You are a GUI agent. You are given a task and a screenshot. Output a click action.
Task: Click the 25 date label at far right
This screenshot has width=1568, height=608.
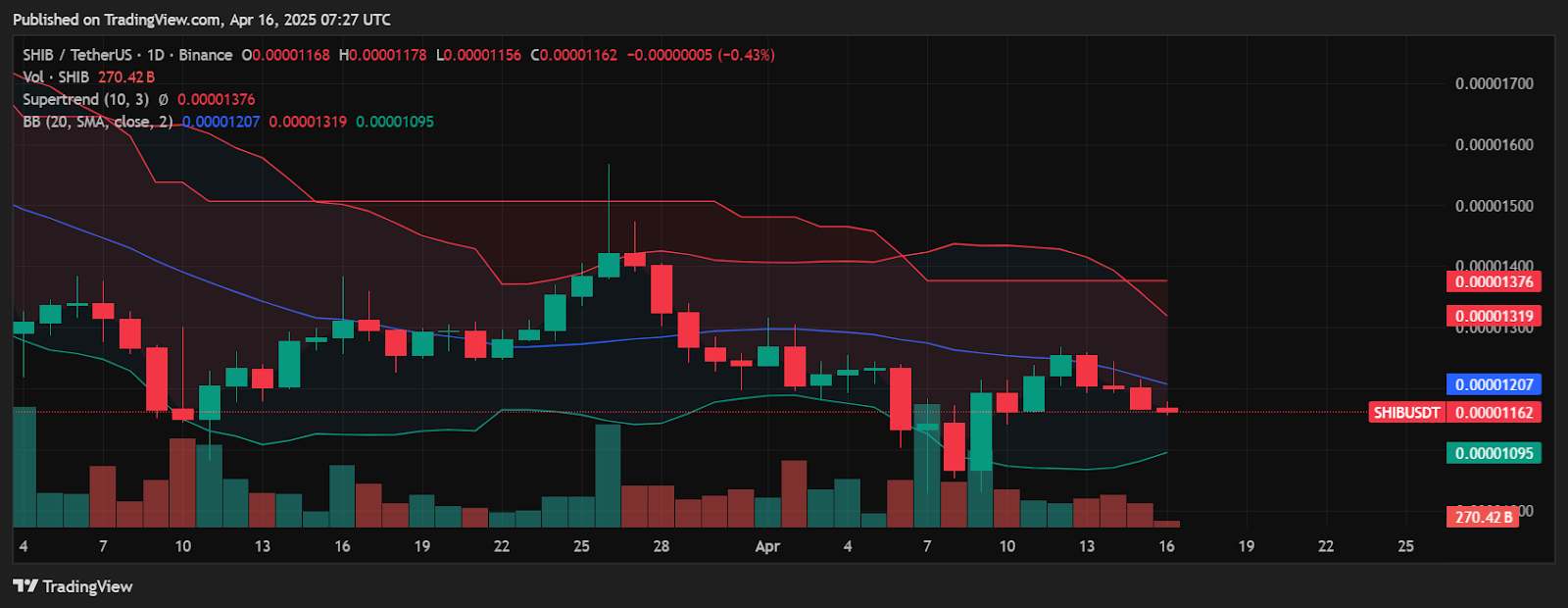point(1405,546)
